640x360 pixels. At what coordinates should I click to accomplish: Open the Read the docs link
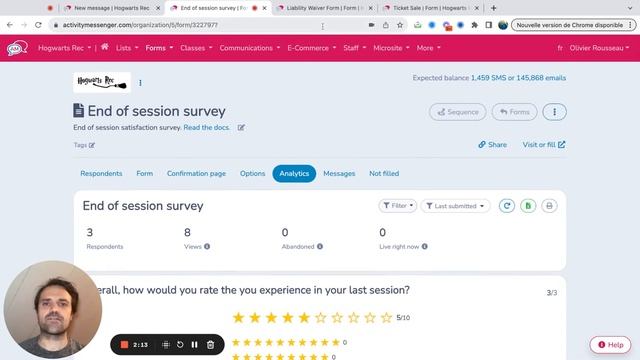pos(207,127)
